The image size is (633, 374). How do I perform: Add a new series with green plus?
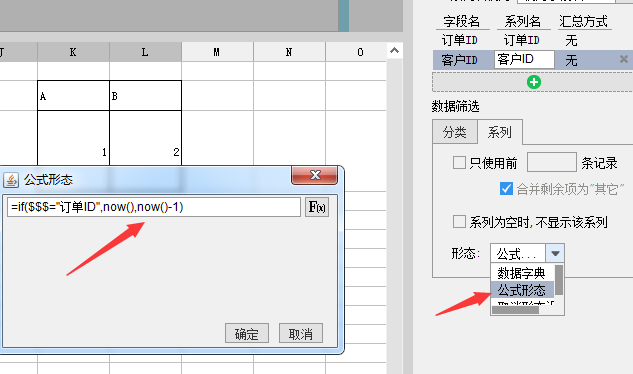pos(534,82)
